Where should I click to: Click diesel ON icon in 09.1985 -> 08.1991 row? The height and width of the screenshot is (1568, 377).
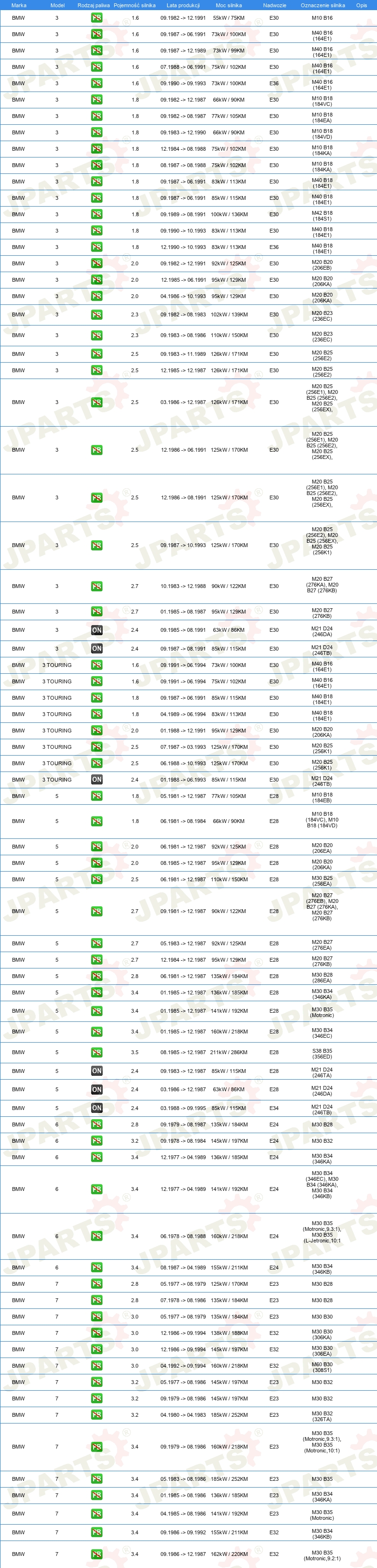pyautogui.click(x=97, y=630)
